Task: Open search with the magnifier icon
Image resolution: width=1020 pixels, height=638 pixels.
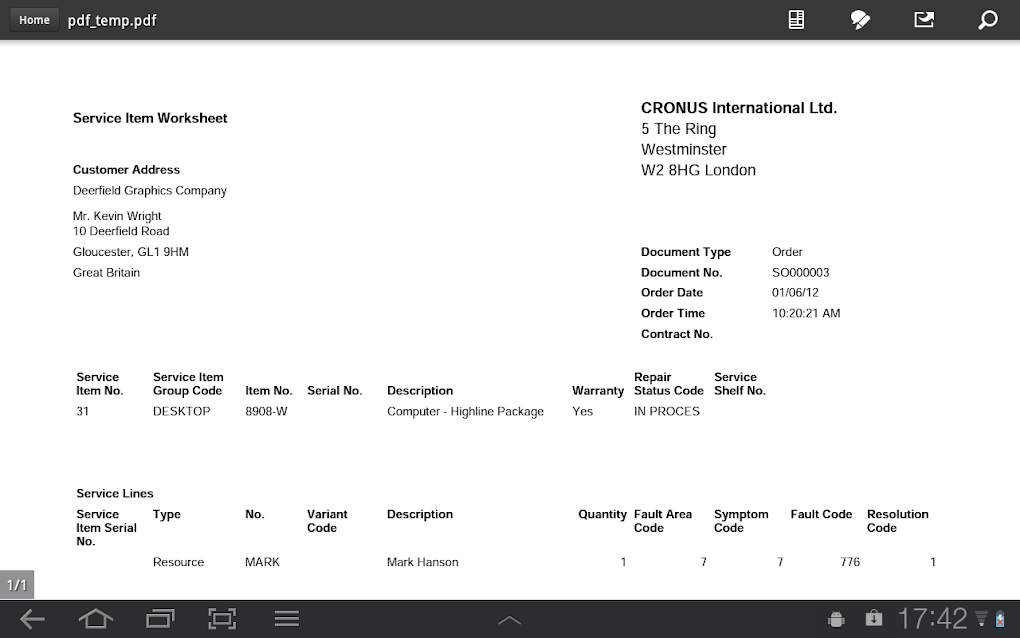Action: click(x=987, y=20)
